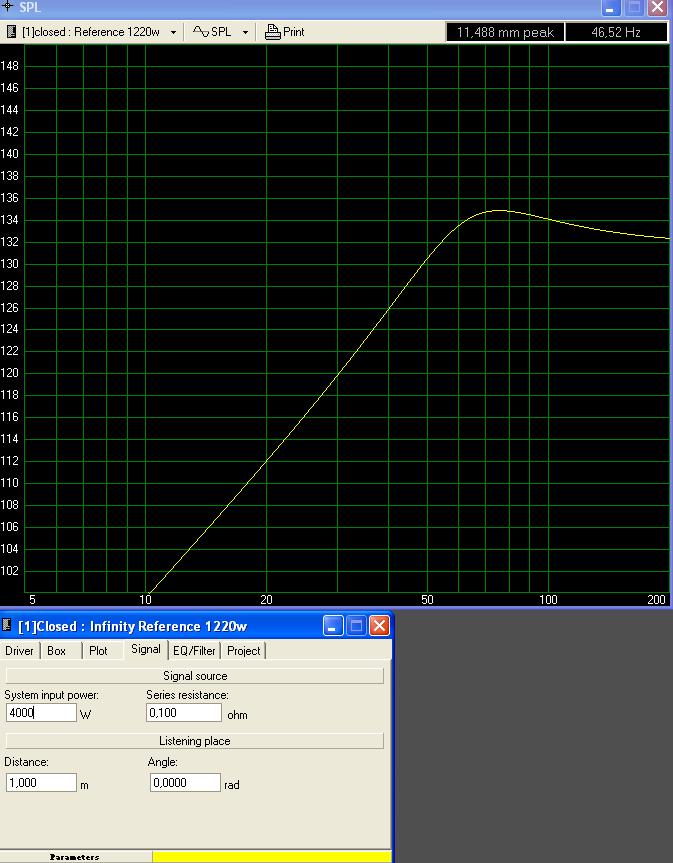Click the Parameters label at the bottom

[x=74, y=857]
